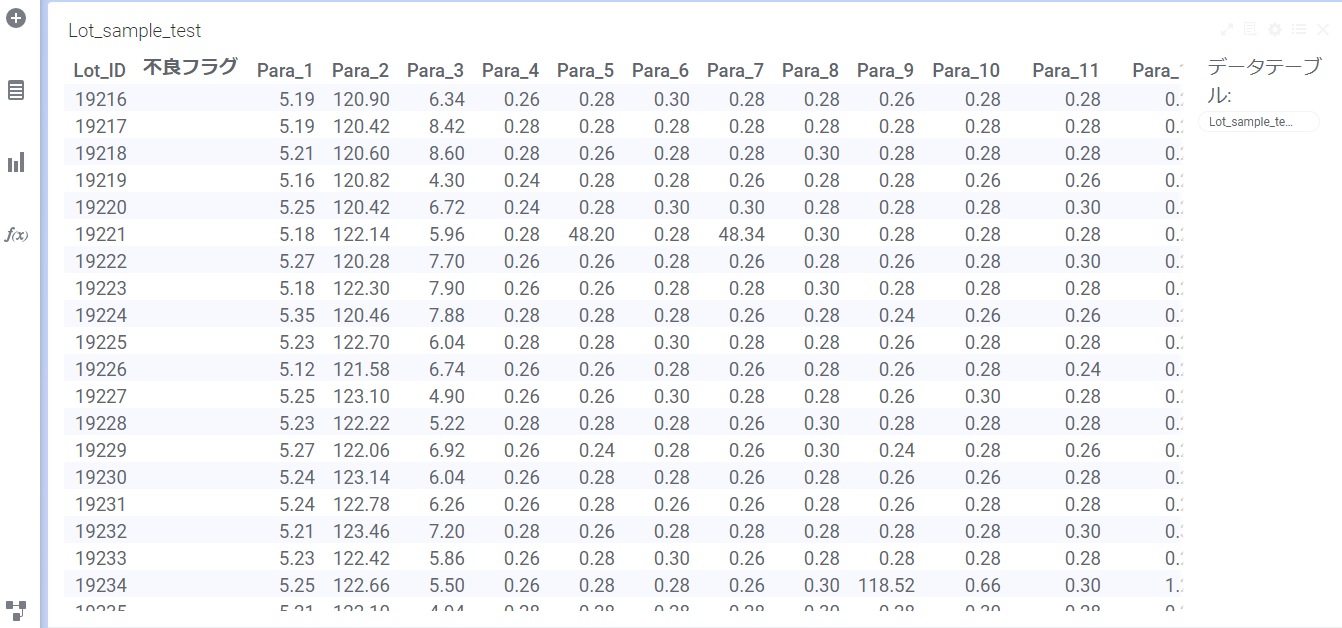This screenshot has width=1342, height=628.
Task: Open the bar chart visualizations icon
Action: click(x=16, y=162)
